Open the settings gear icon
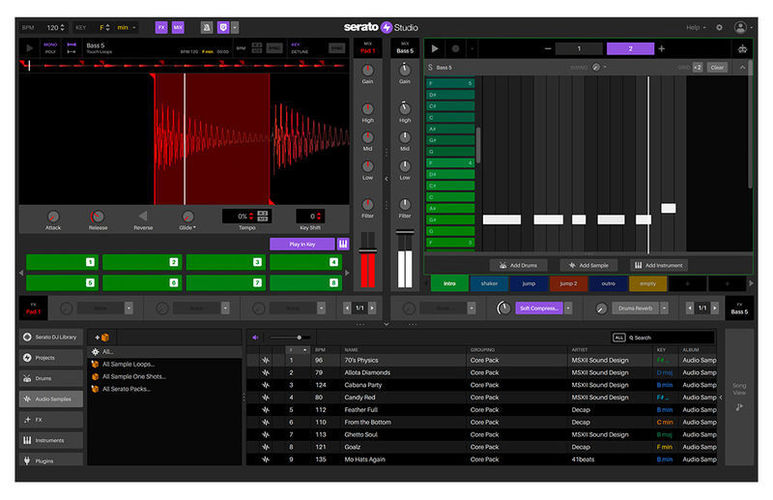Image resolution: width=773 pixels, height=500 pixels. click(x=719, y=28)
